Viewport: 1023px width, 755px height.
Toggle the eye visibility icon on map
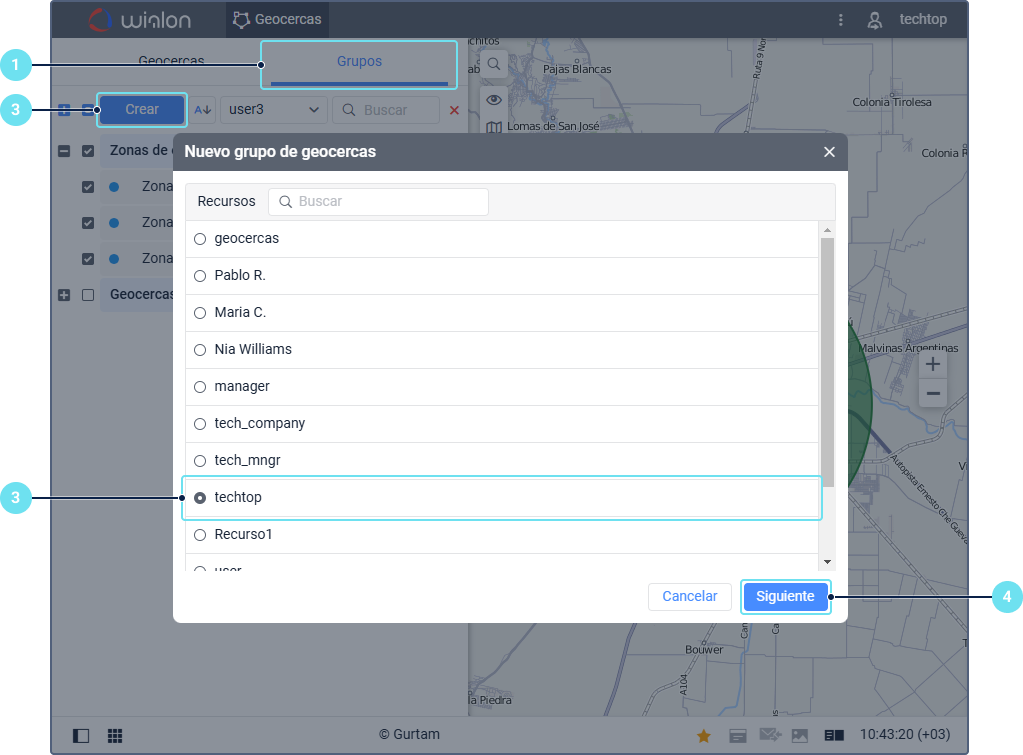(x=494, y=100)
